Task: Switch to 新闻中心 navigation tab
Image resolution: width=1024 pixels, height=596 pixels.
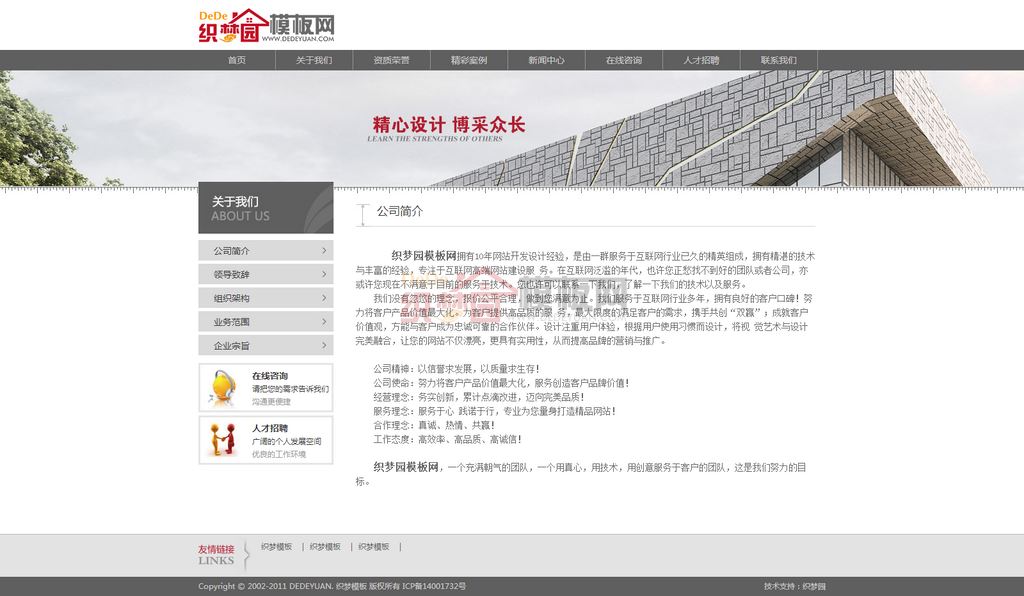Action: click(x=546, y=60)
